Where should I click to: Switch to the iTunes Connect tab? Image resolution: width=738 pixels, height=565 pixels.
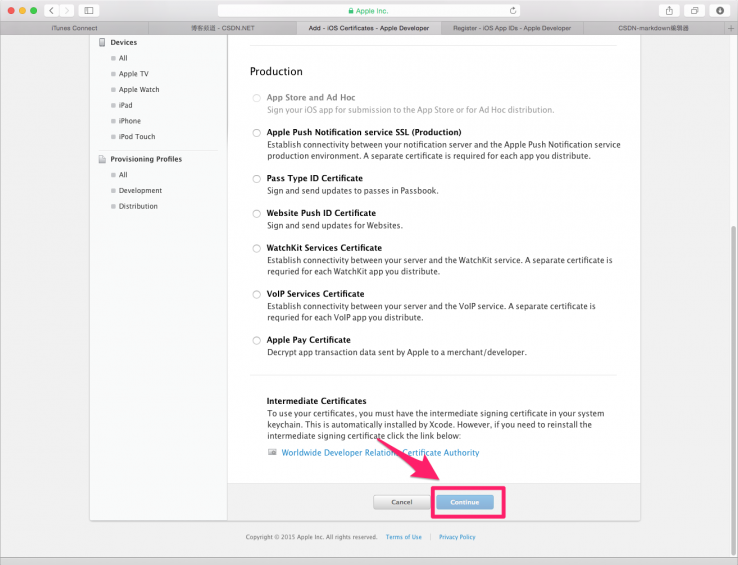point(74,28)
